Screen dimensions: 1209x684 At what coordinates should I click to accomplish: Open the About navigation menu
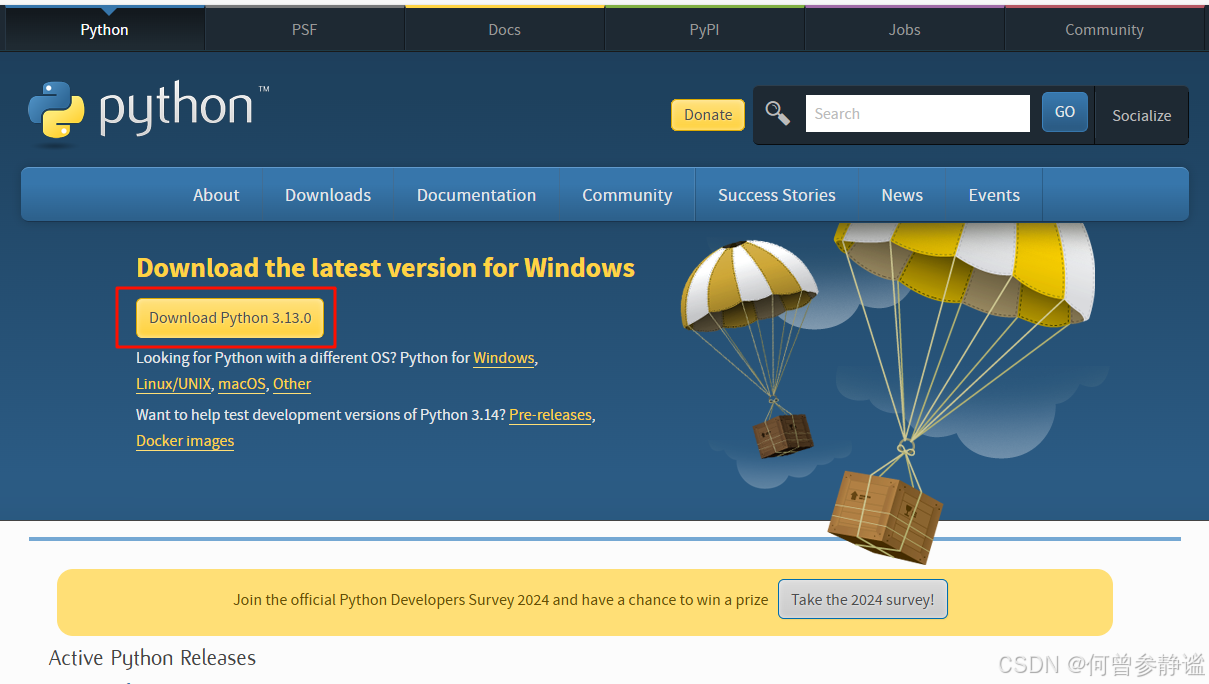pyautogui.click(x=216, y=195)
